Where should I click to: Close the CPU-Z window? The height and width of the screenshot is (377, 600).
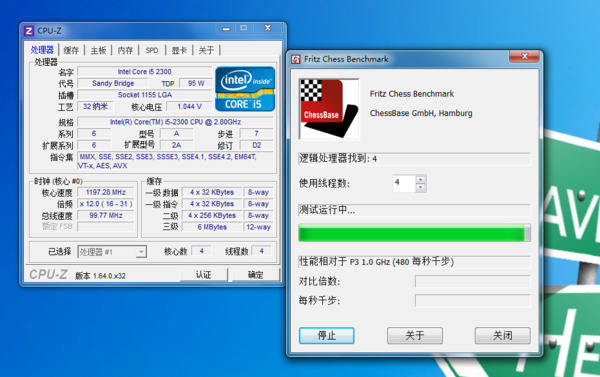tap(268, 28)
